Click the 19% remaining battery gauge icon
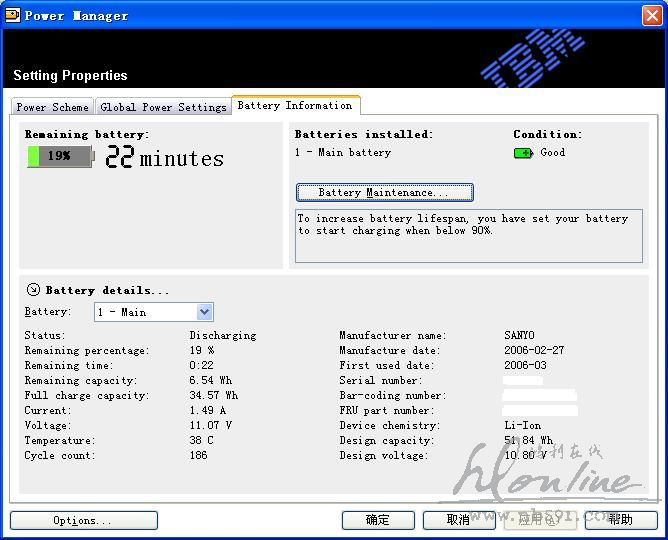 pyautogui.click(x=59, y=156)
